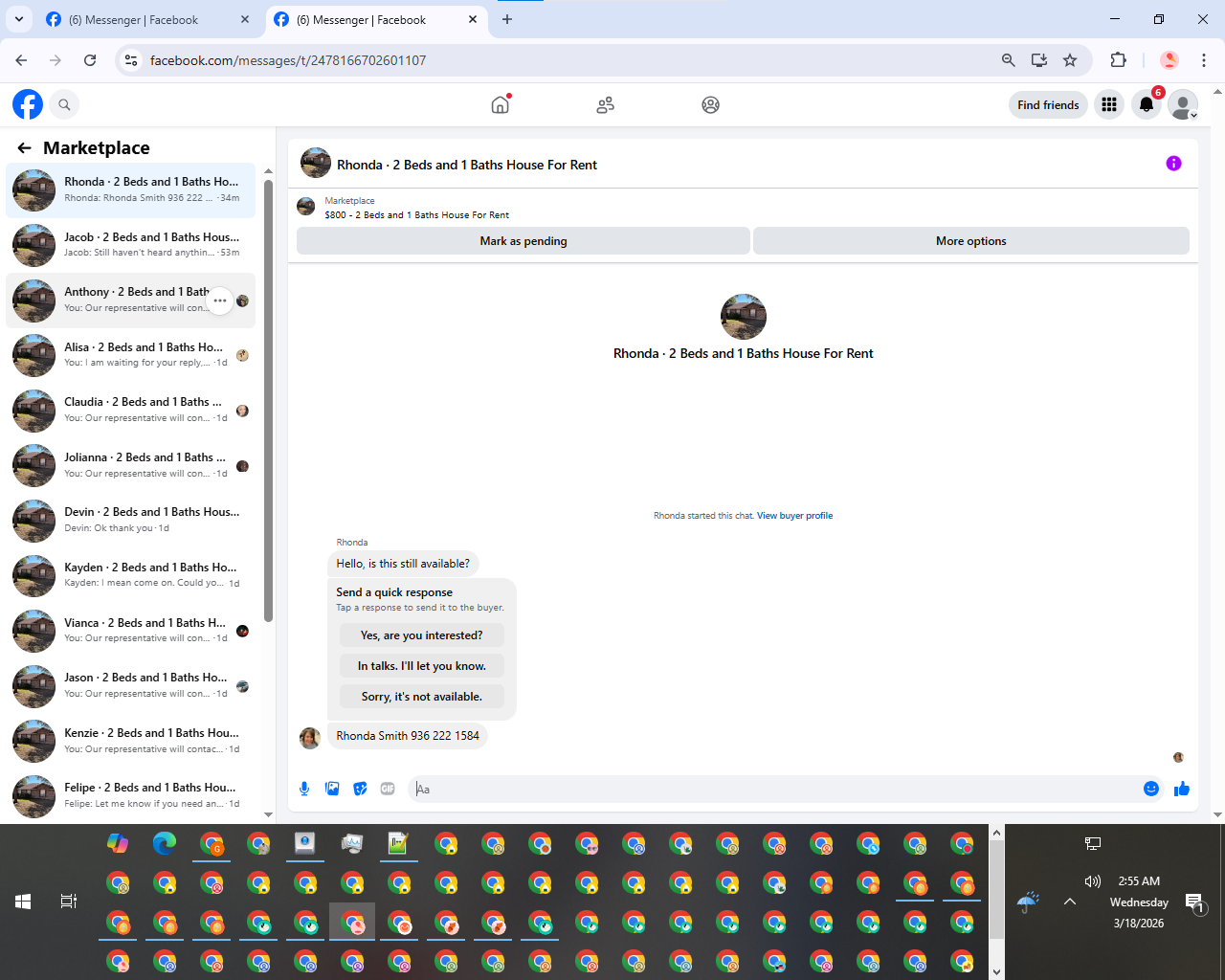Screen dimensions: 1225x980
Task: Click the browser address bar URL
Action: click(x=288, y=60)
